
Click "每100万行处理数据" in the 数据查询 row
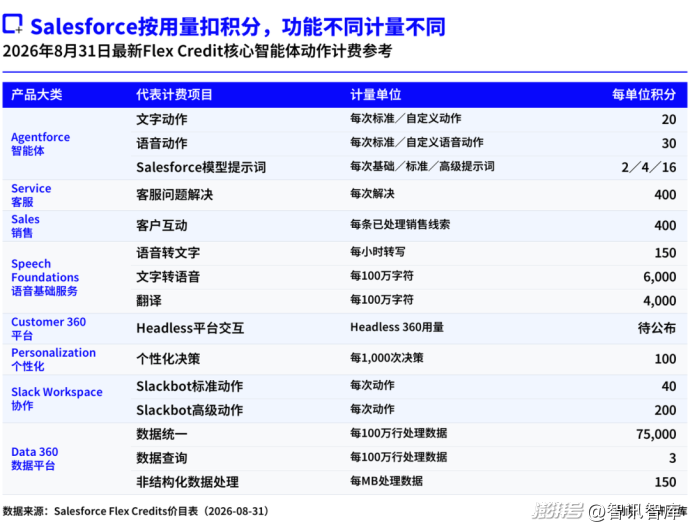(x=399, y=457)
